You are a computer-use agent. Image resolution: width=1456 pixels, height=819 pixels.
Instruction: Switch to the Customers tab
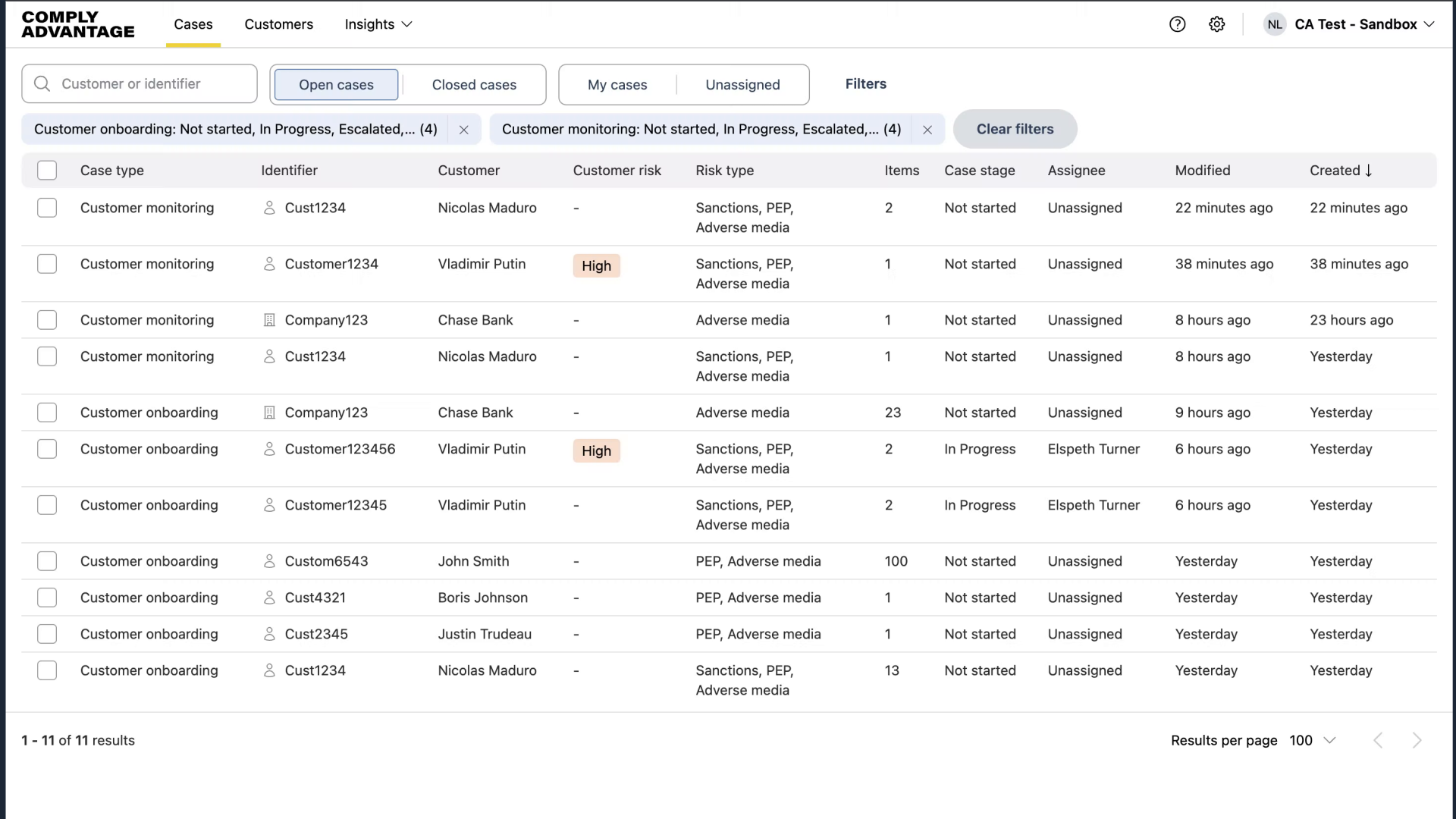(278, 24)
